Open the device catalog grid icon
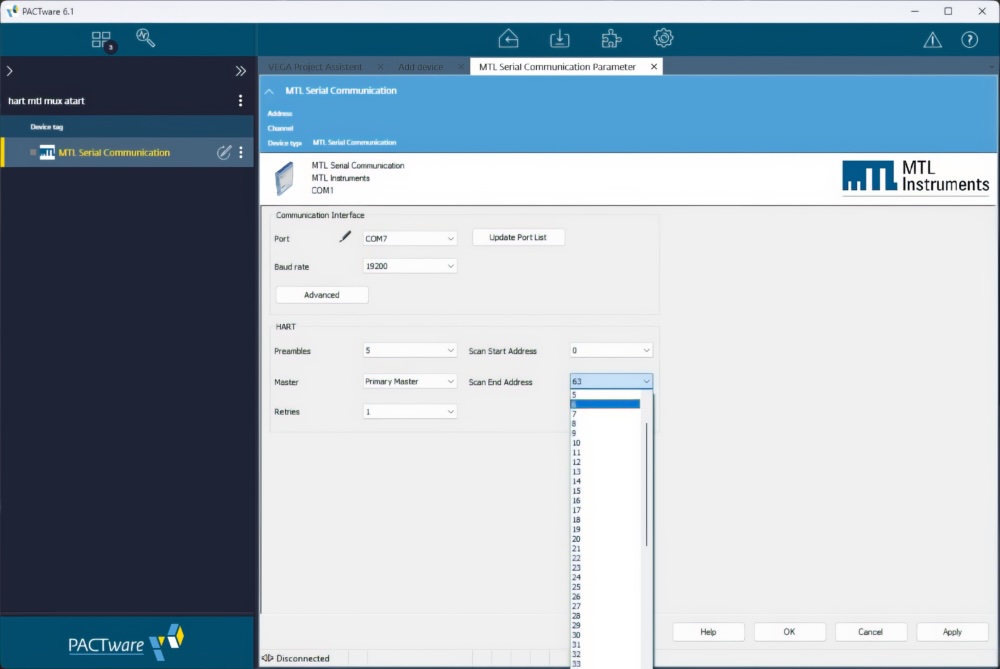 point(101,40)
